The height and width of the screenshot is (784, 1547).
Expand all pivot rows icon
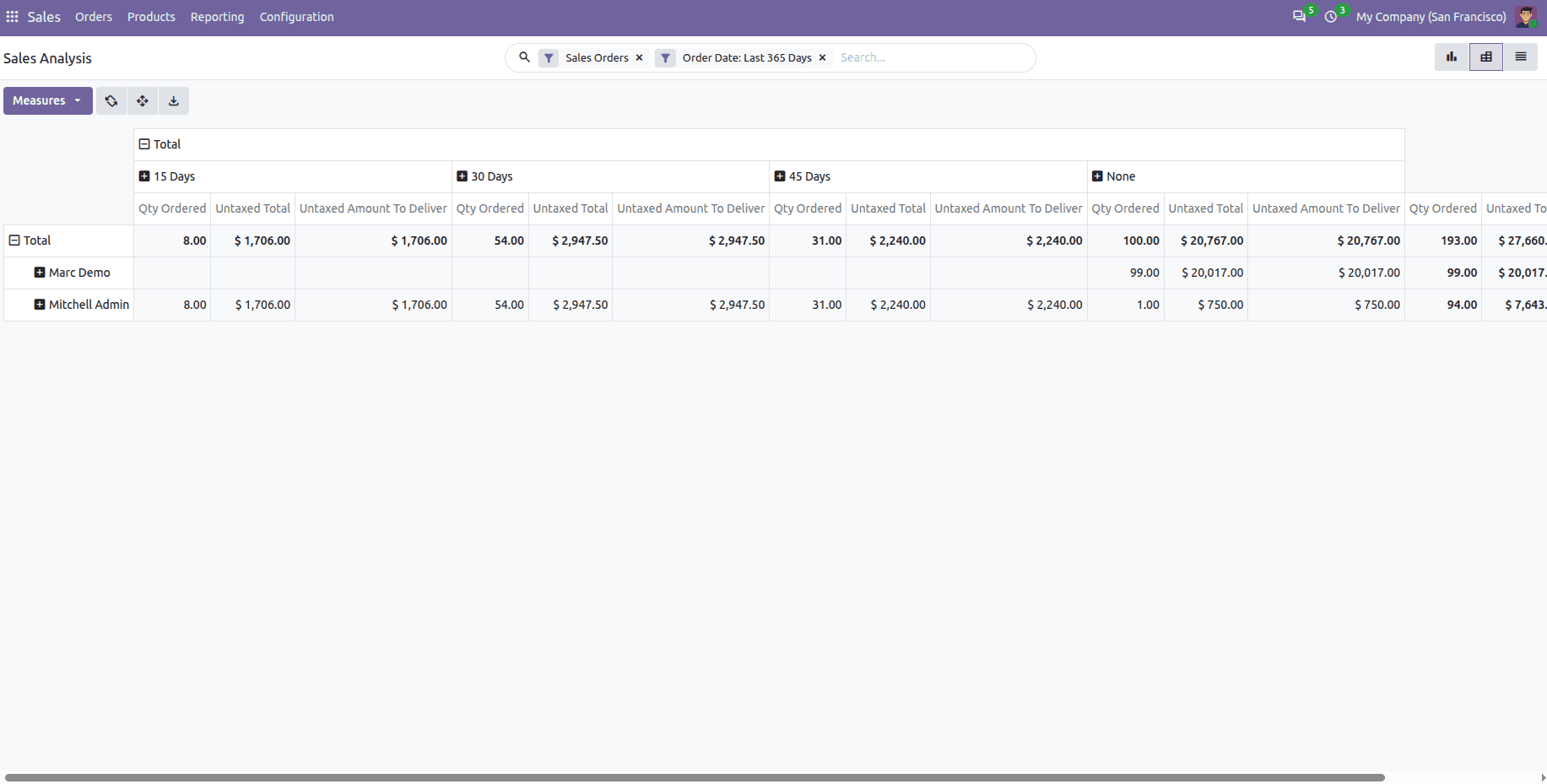[143, 101]
